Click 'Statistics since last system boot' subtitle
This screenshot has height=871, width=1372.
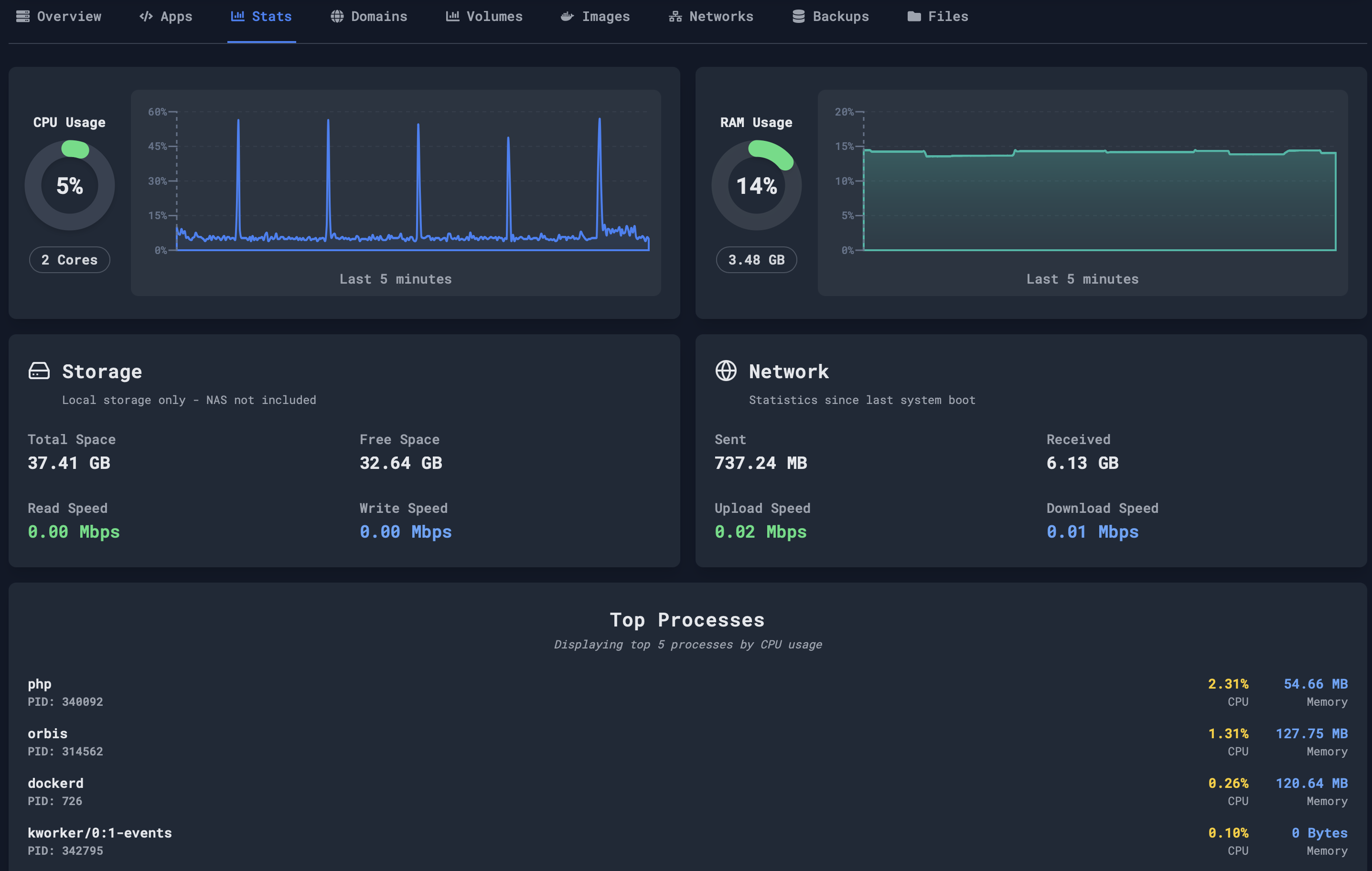click(x=862, y=400)
